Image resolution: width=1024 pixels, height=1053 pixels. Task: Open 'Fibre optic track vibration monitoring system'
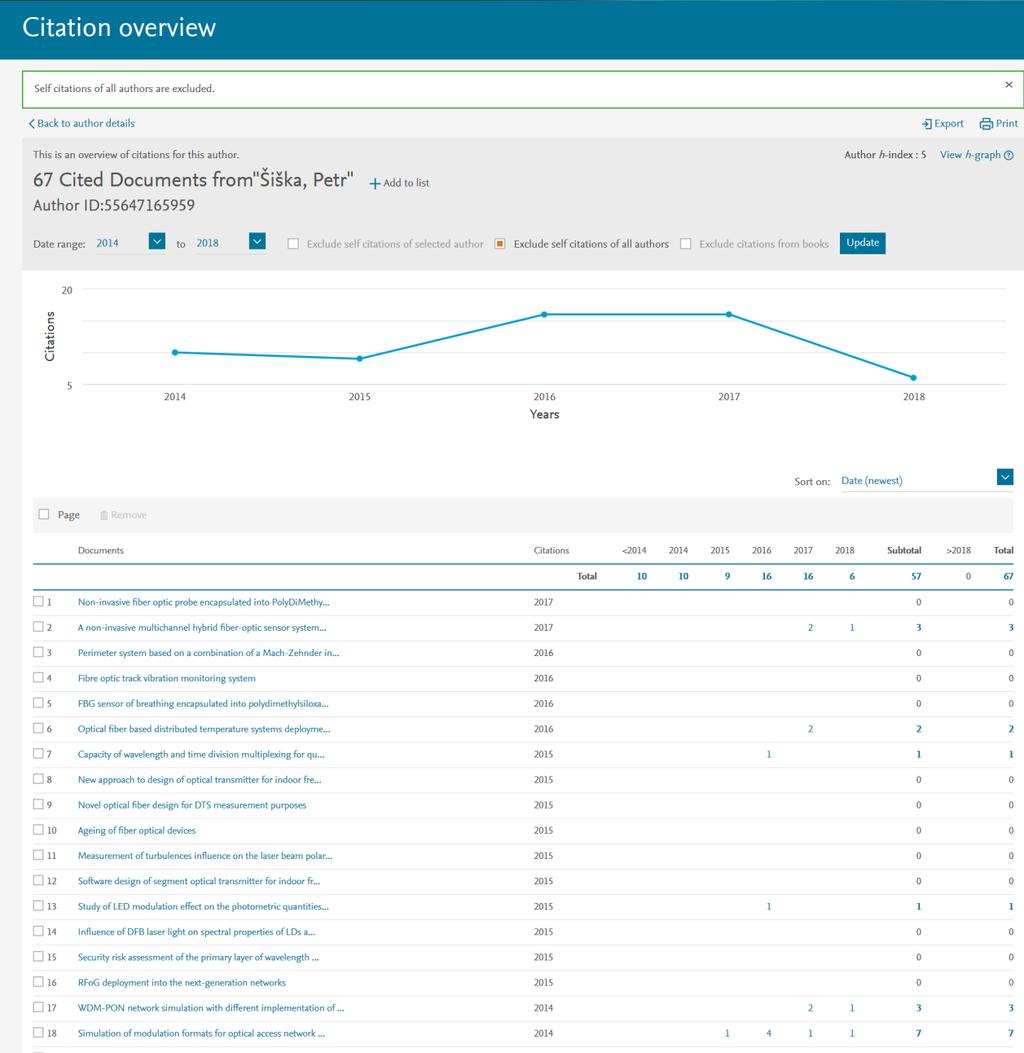click(167, 678)
